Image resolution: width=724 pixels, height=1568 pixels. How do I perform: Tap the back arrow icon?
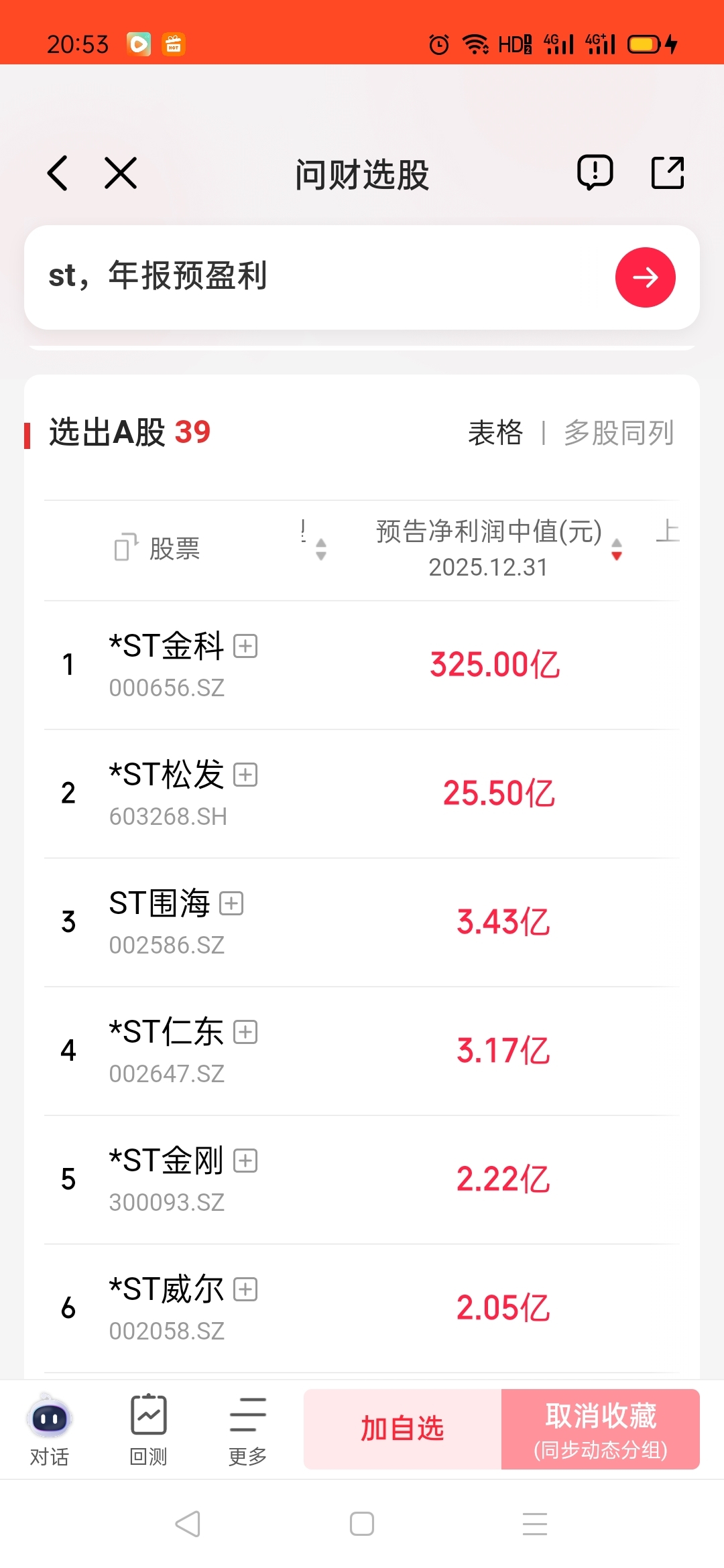tap(58, 174)
